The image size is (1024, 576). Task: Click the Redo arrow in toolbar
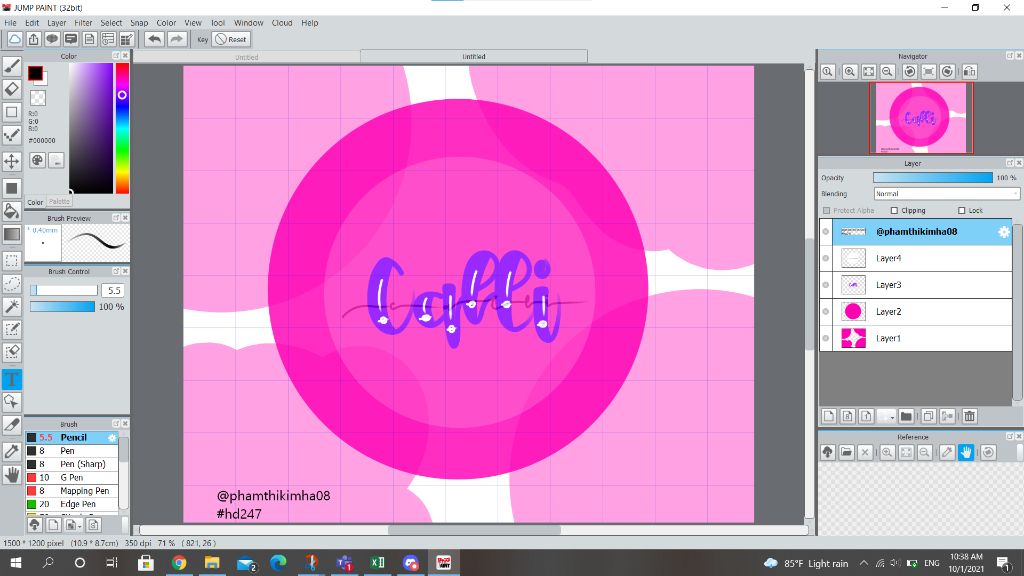176,39
